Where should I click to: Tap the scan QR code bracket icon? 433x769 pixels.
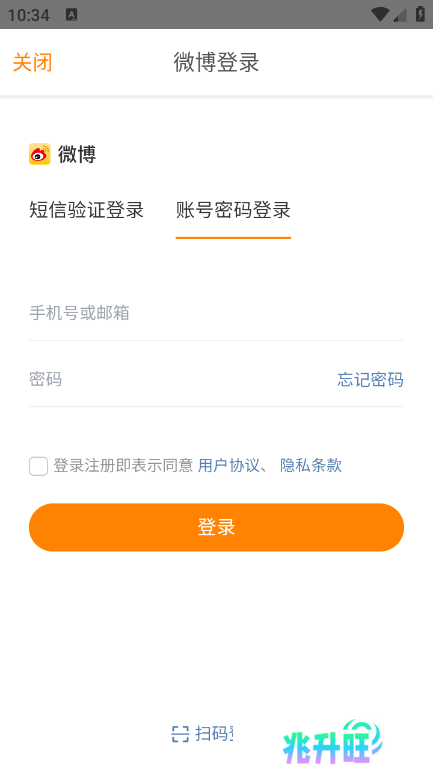[x=180, y=734]
